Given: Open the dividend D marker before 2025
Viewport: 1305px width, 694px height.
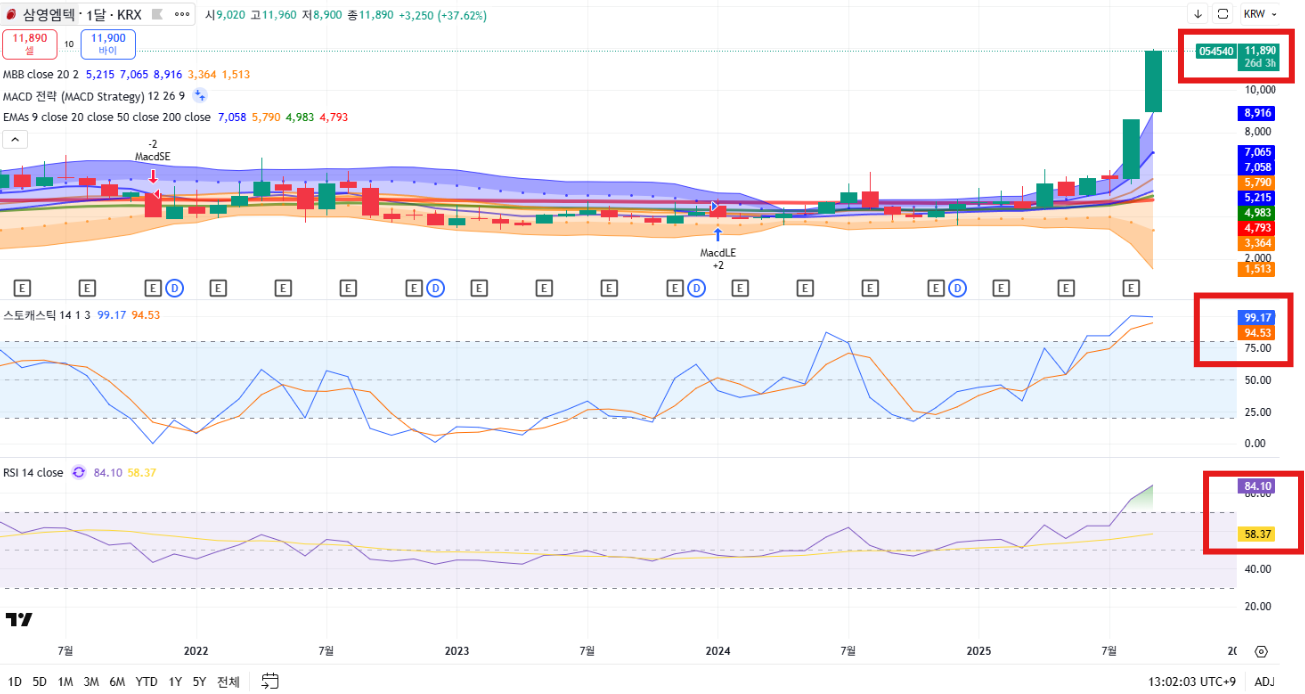Looking at the screenshot, I should [957, 288].
